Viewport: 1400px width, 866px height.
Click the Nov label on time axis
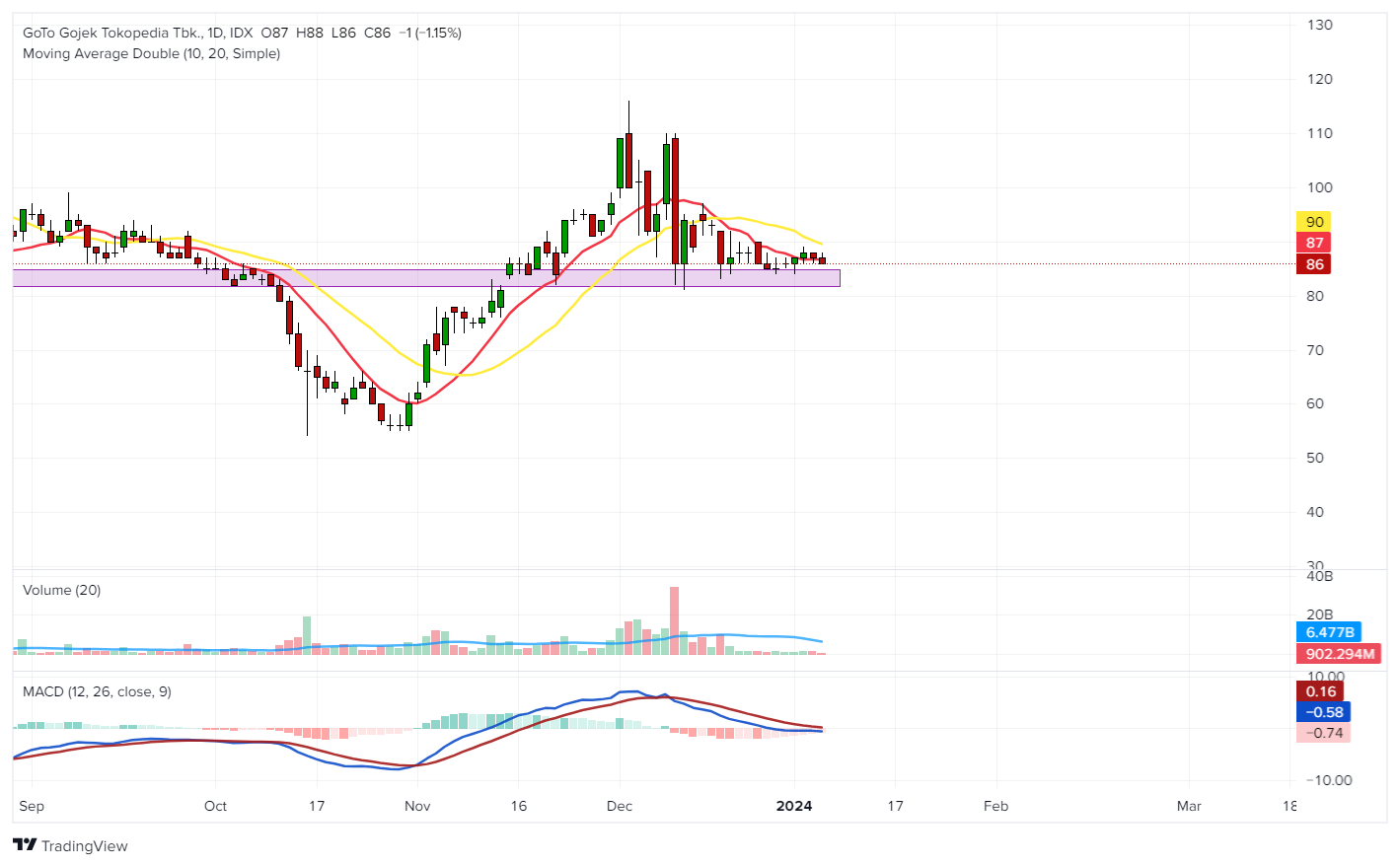point(417,806)
